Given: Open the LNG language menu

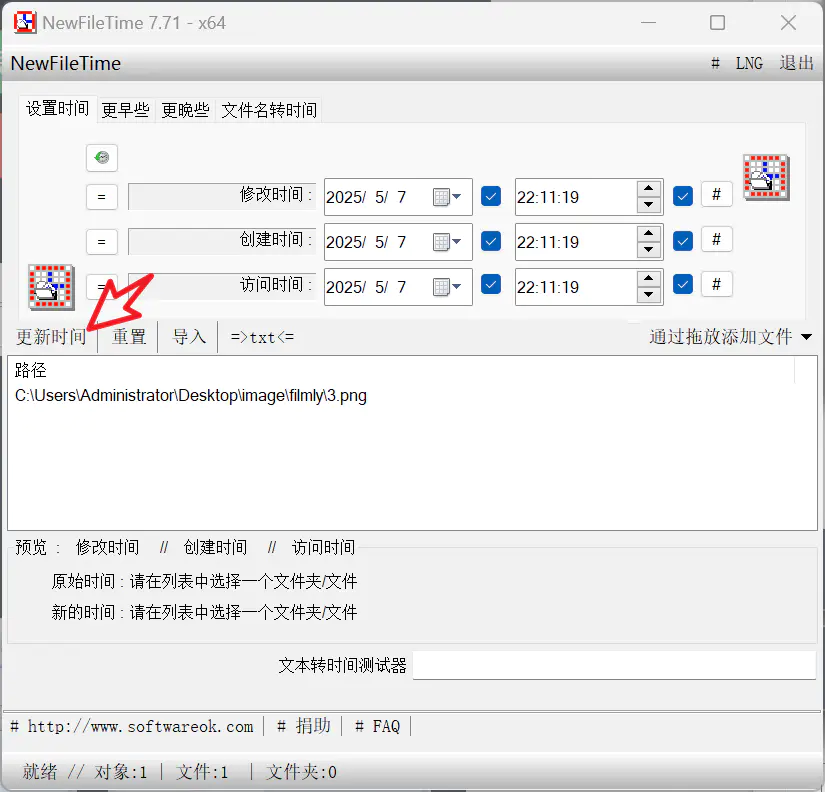Looking at the screenshot, I should coord(749,64).
